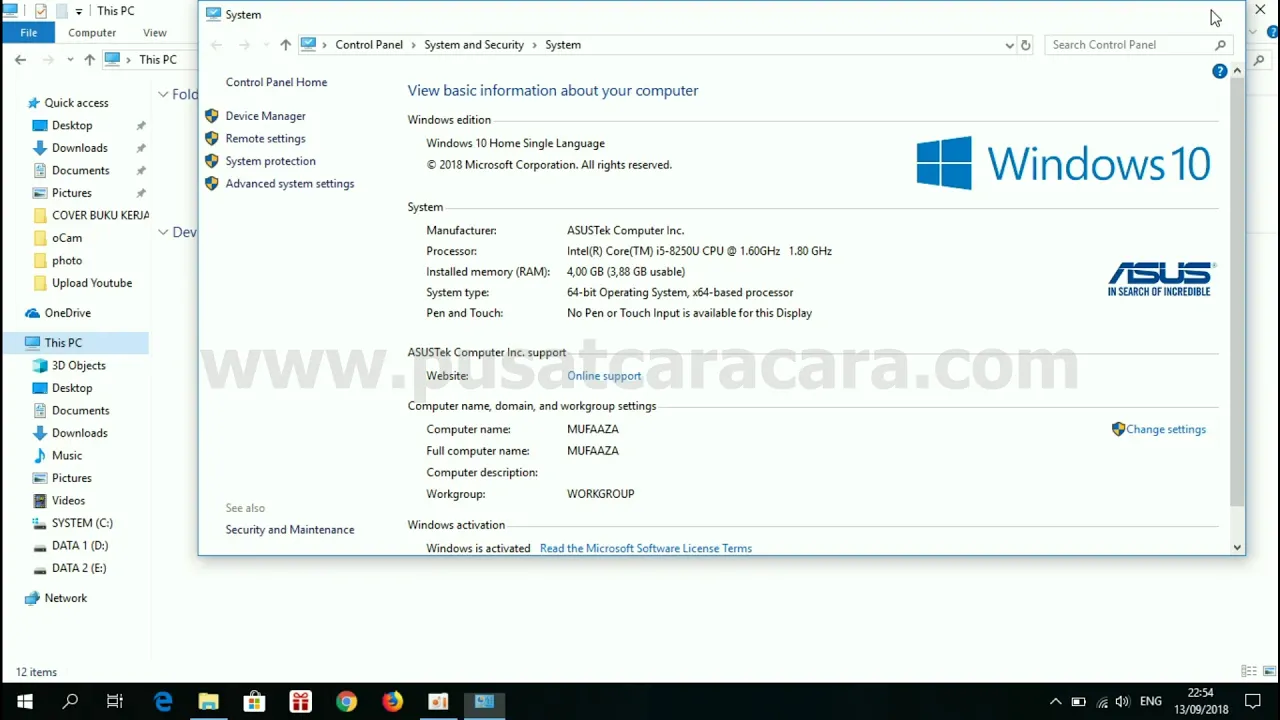Open oCam folder in navigation pane
Viewport: 1280px width, 720px height.
(67, 238)
